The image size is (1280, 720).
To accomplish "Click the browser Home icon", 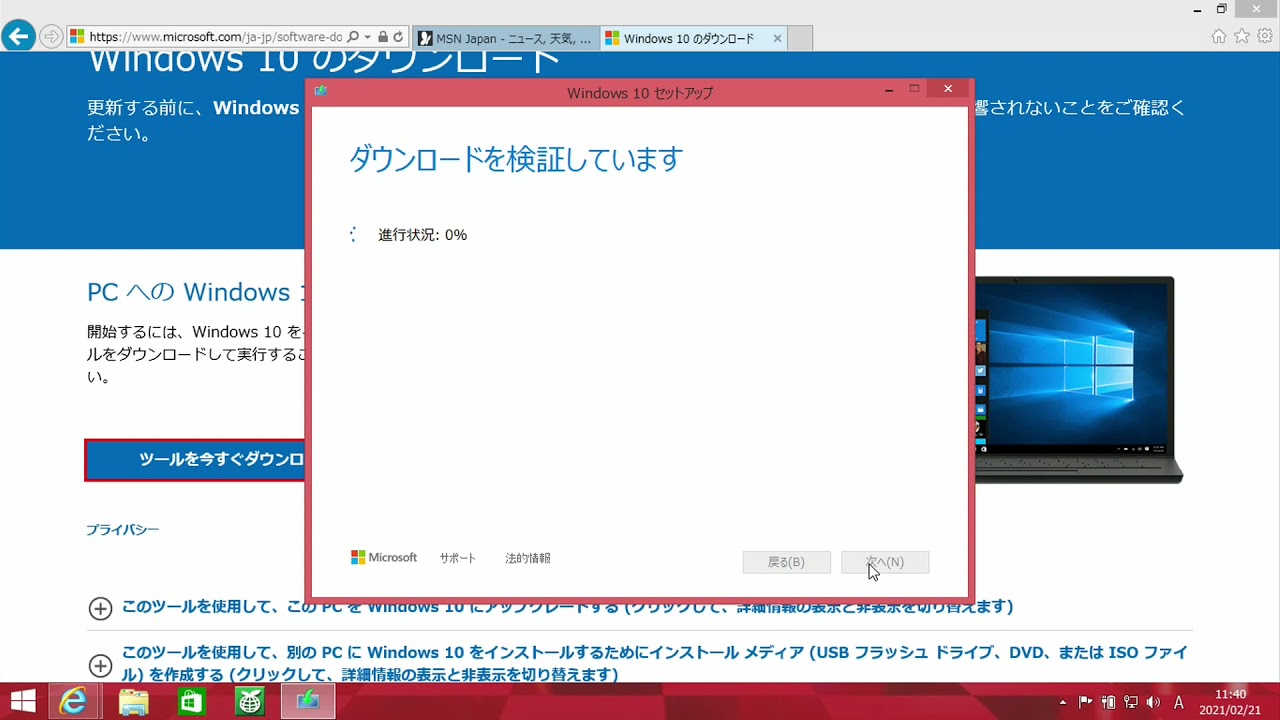I will point(1218,36).
